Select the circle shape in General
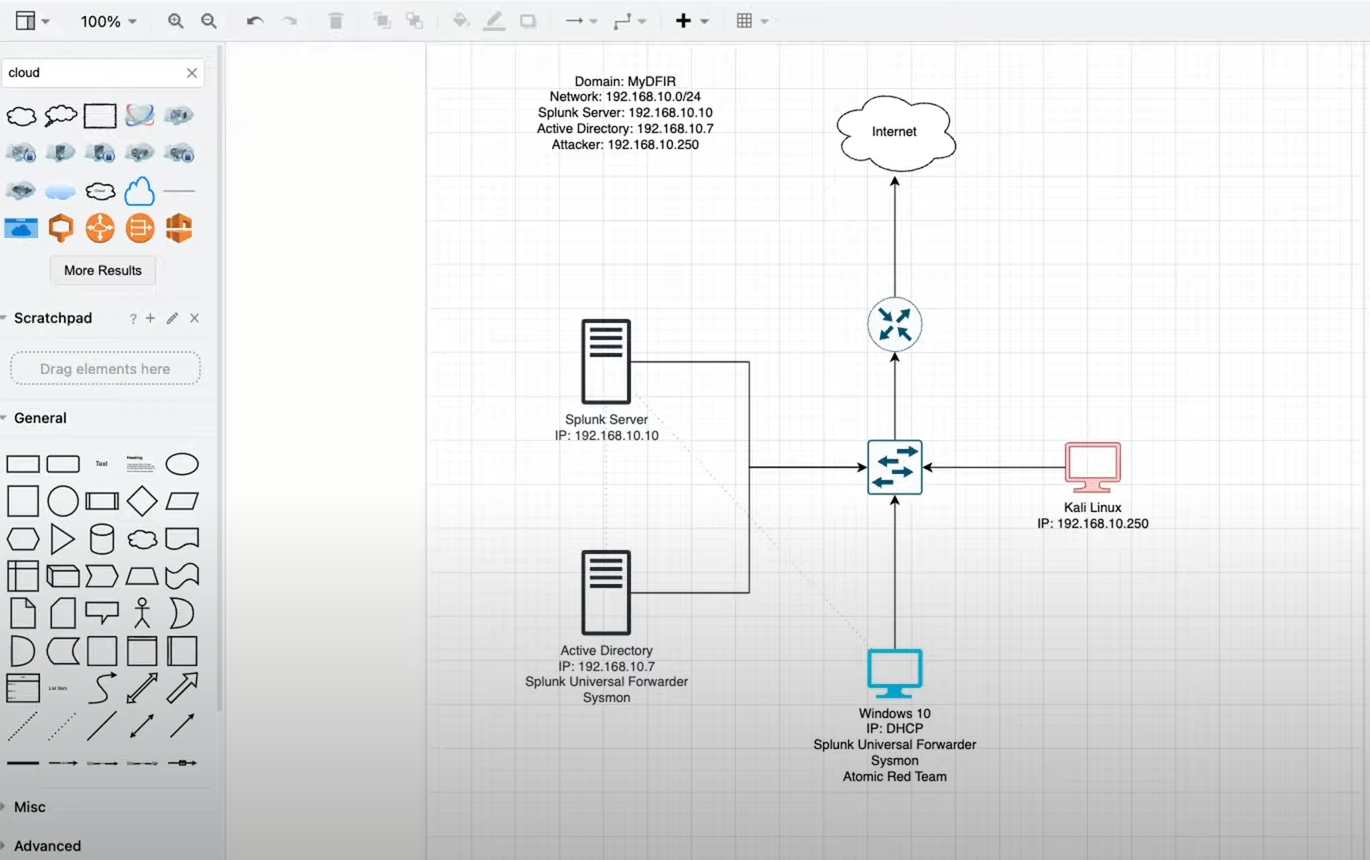The width and height of the screenshot is (1370, 860). point(62,501)
